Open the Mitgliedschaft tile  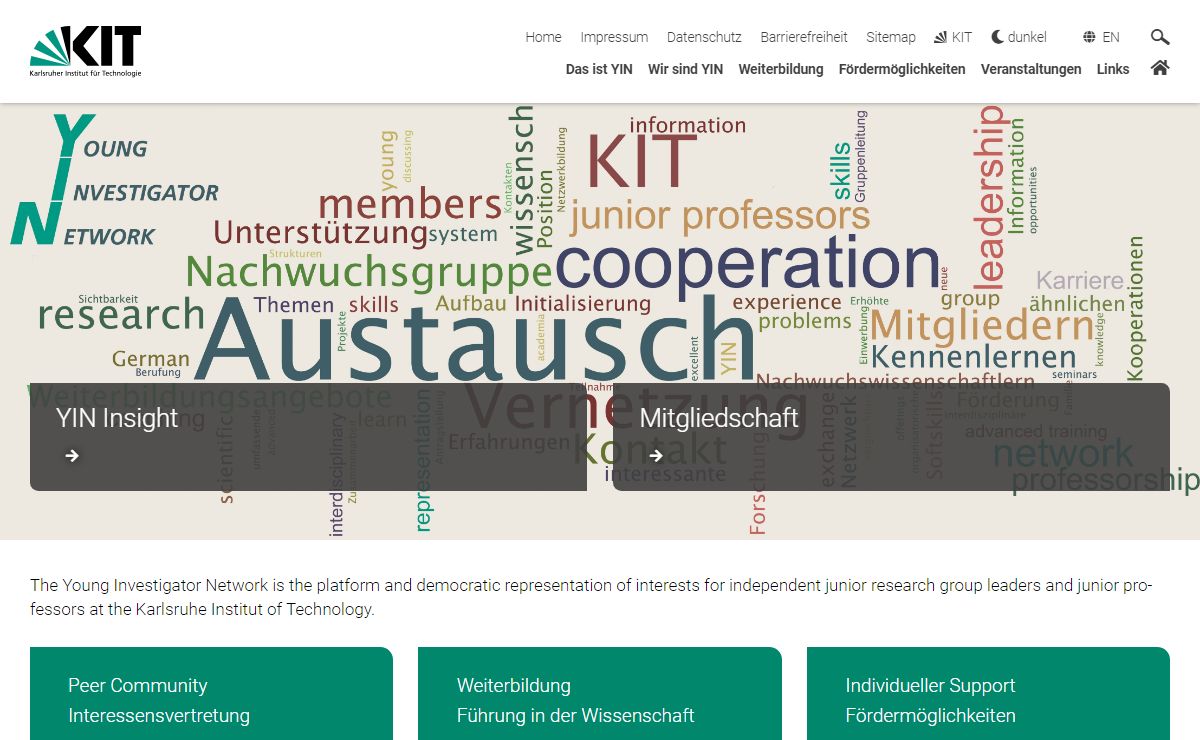tap(891, 437)
